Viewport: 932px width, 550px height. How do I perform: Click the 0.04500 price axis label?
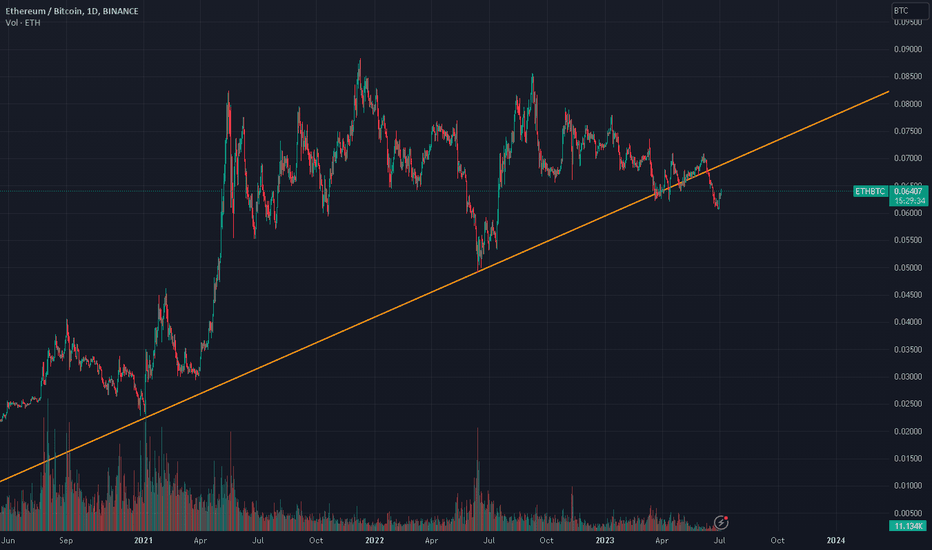[x=908, y=295]
